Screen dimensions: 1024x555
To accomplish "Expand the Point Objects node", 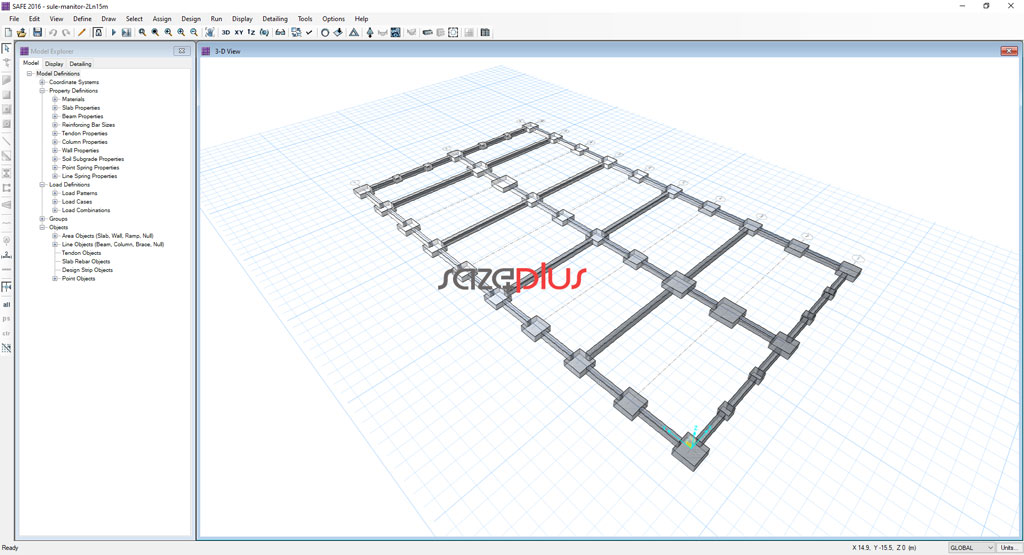I will (55, 279).
